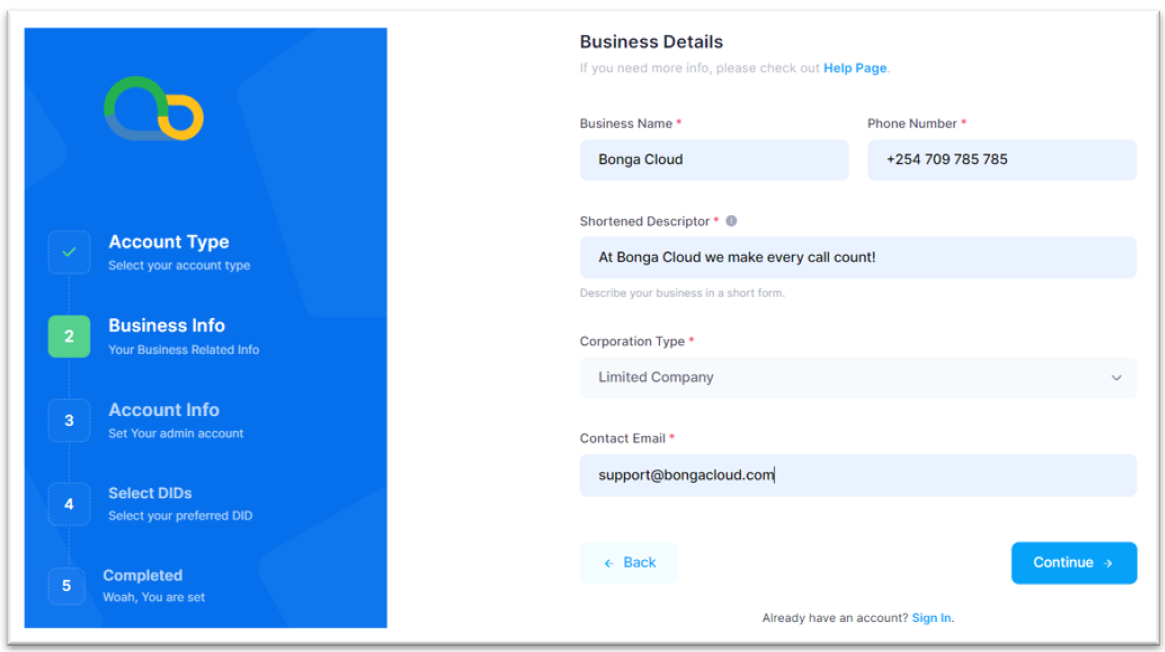Viewport: 1165px width, 652px height.
Task: Click the Business Name field label
Action: point(626,124)
